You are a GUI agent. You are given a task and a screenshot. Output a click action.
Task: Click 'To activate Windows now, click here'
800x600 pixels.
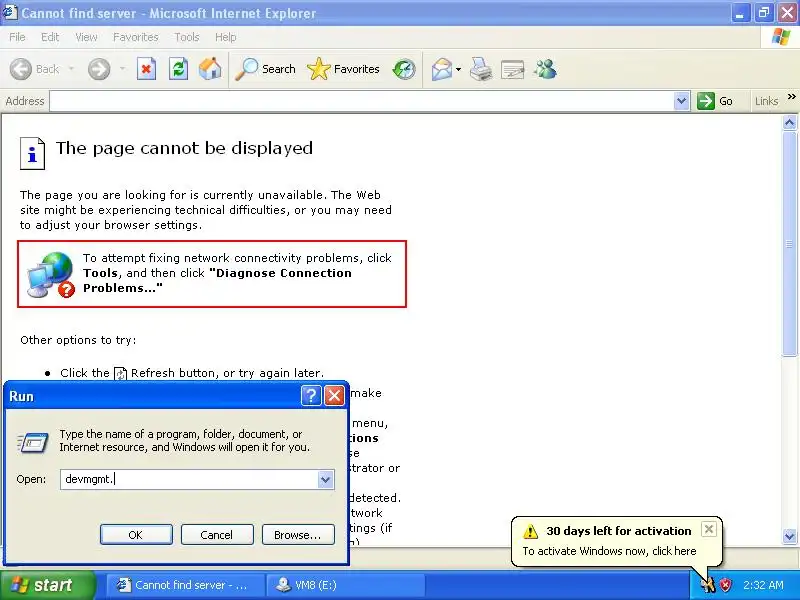[609, 551]
